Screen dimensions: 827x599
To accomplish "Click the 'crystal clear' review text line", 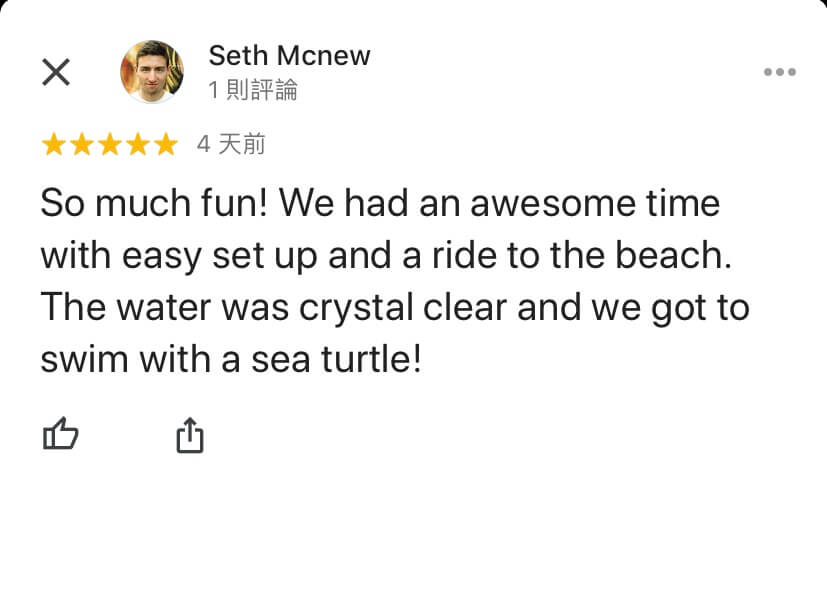I will pyautogui.click(x=395, y=307).
